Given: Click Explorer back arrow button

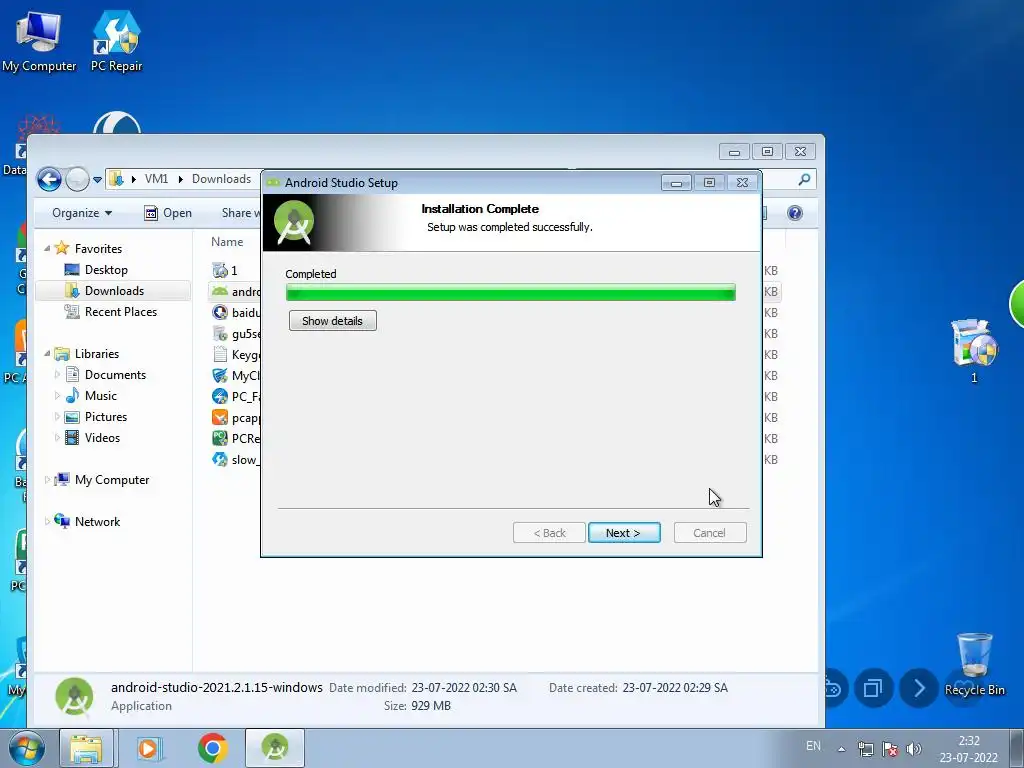Looking at the screenshot, I should [49, 179].
